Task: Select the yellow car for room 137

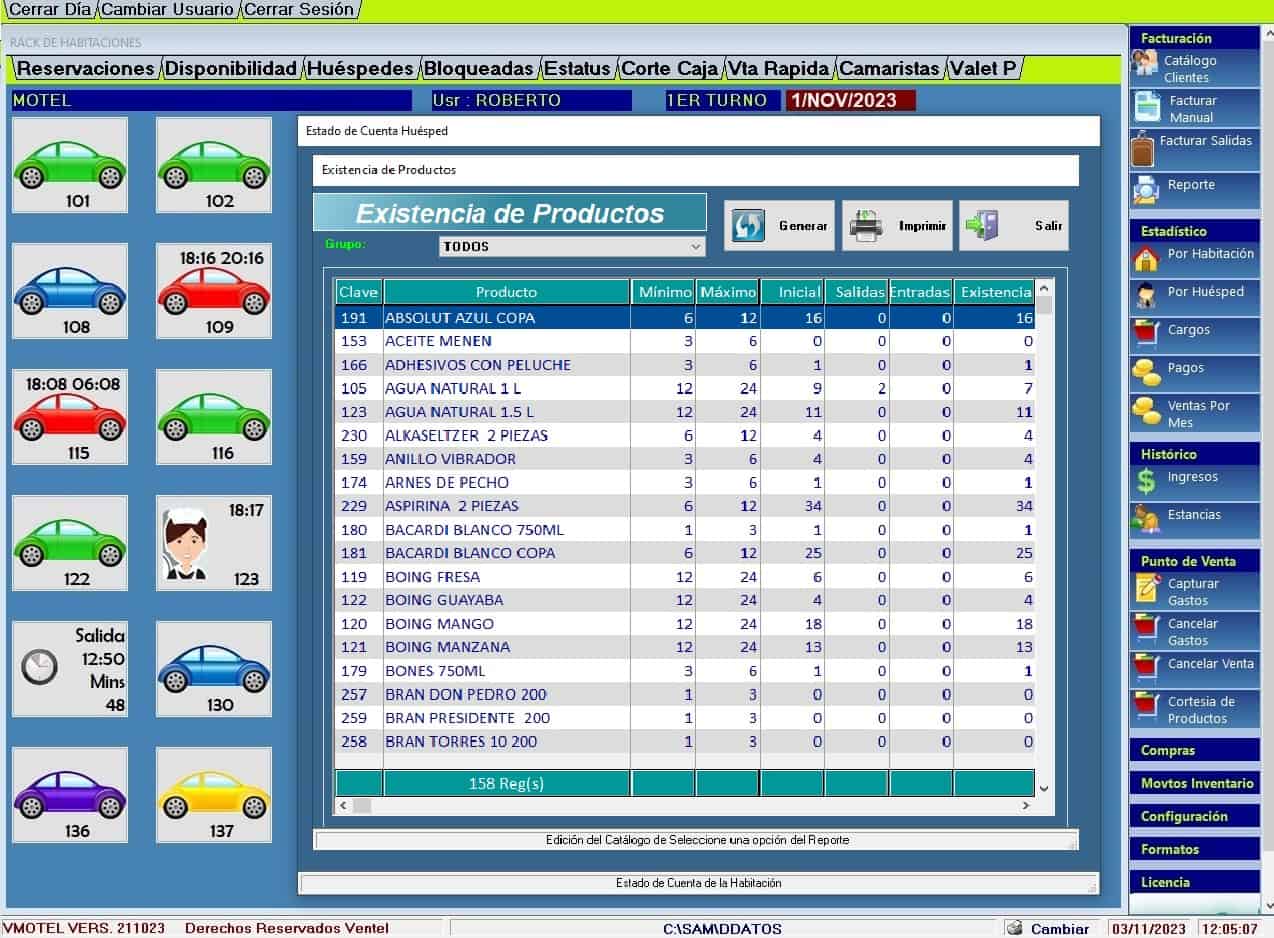Action: (214, 796)
